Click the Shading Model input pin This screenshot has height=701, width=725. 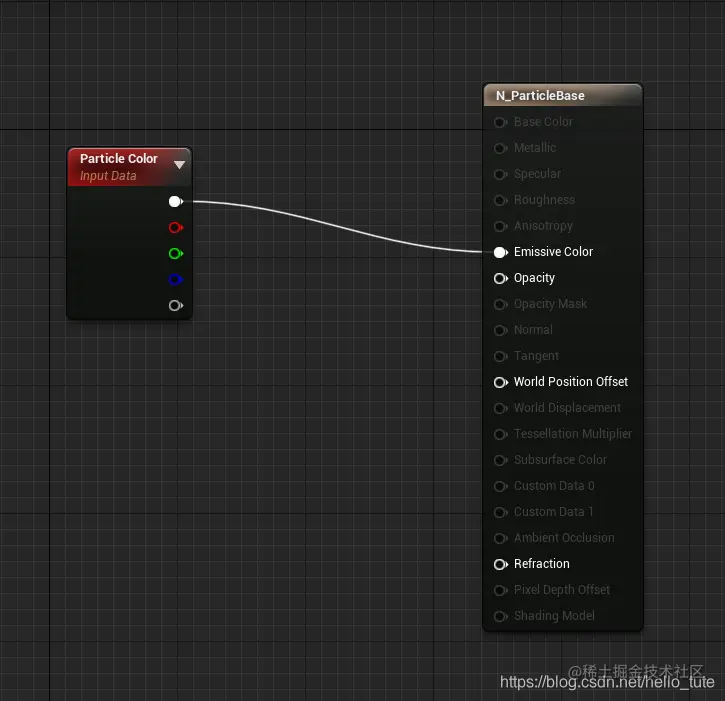coord(500,616)
